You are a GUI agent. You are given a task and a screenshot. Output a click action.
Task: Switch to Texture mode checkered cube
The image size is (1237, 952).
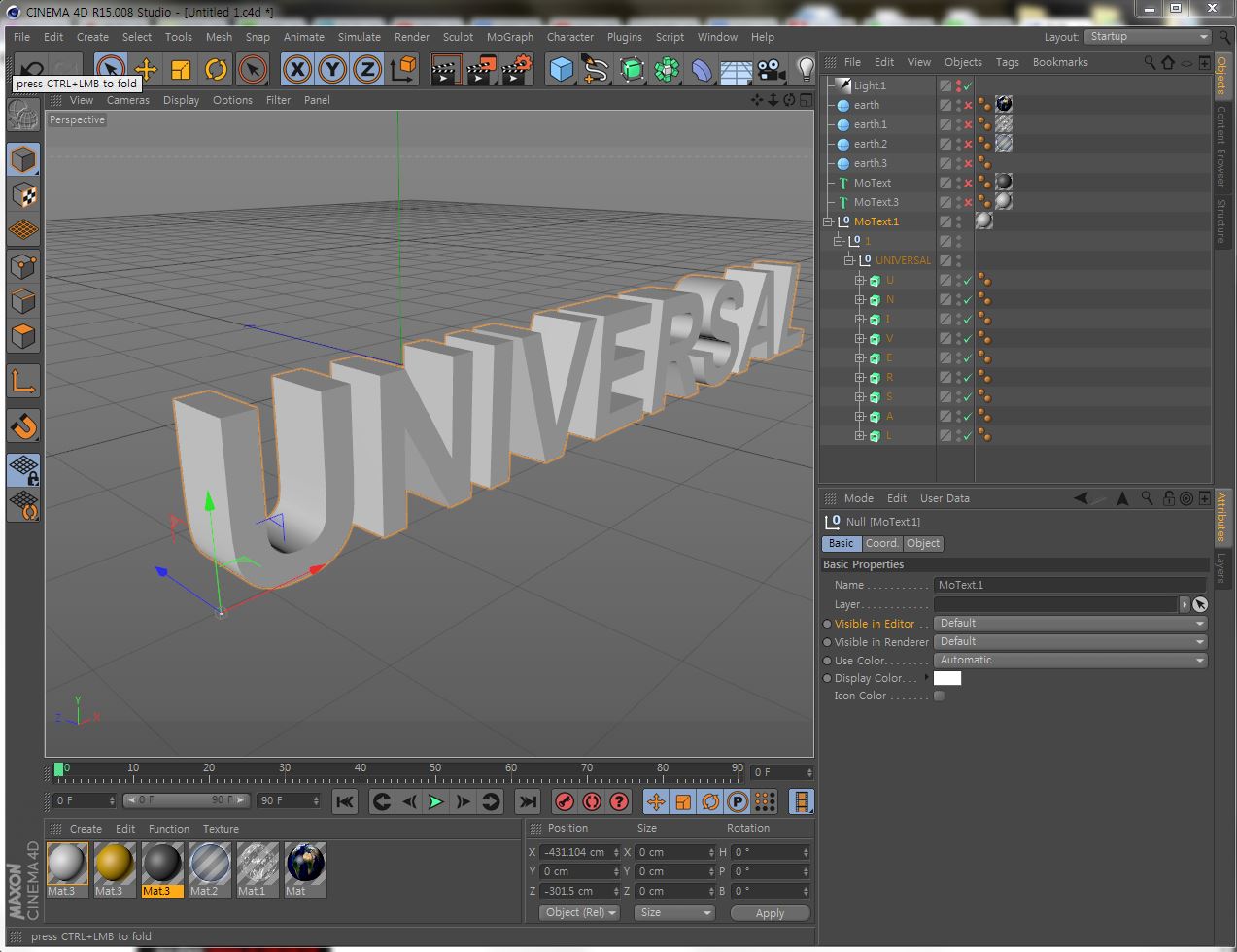23,195
